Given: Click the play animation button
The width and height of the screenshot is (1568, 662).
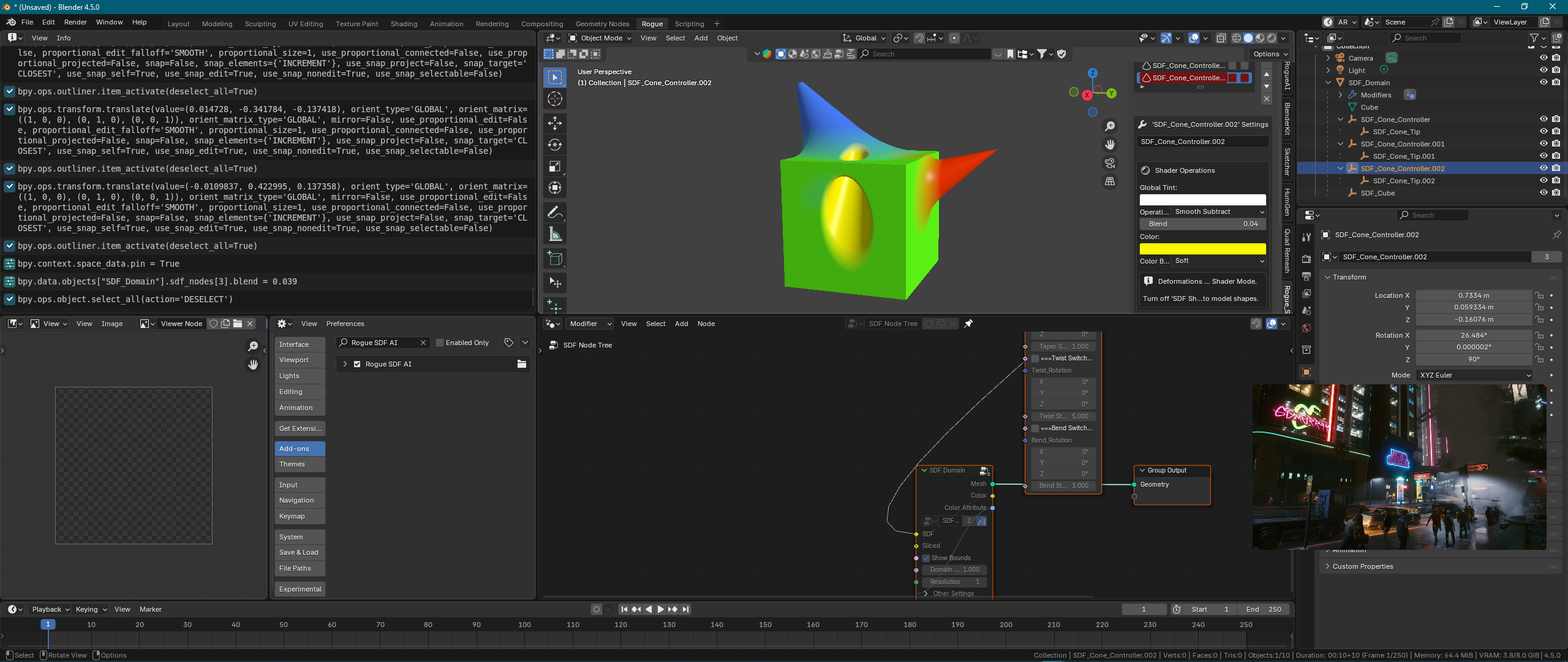Looking at the screenshot, I should tap(660, 609).
